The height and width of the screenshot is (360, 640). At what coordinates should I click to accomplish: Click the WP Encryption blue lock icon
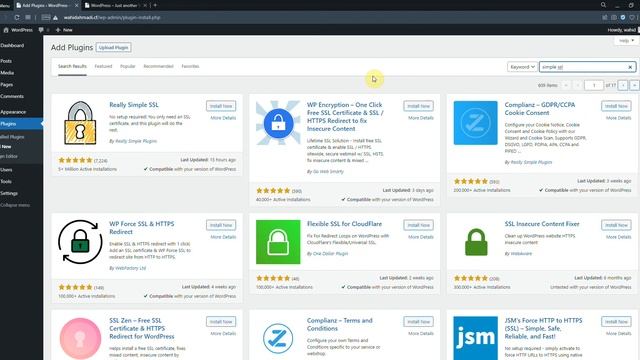click(x=278, y=123)
